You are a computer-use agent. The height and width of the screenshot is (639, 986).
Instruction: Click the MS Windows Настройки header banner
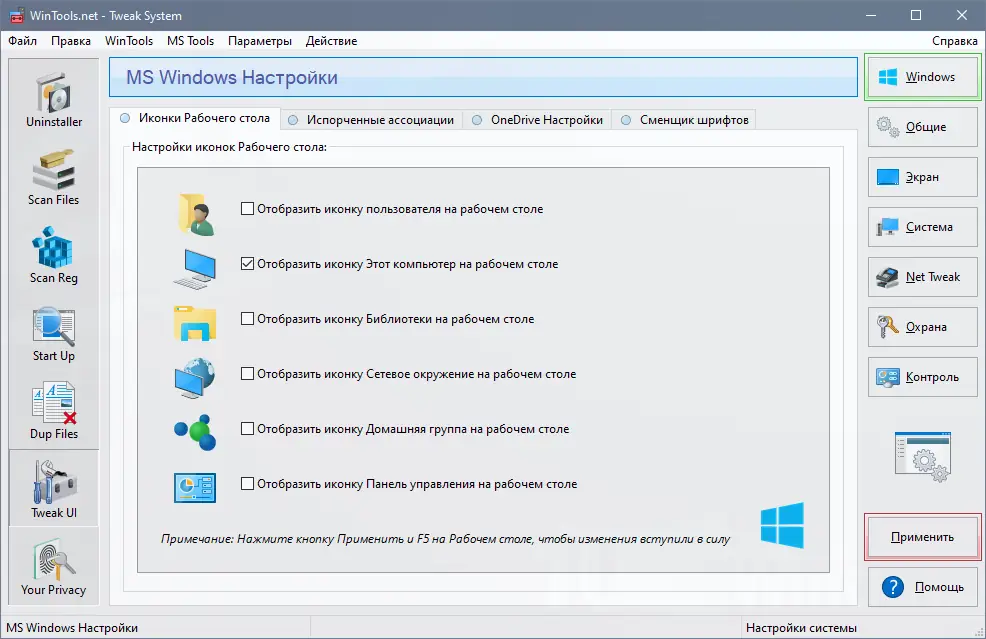point(483,77)
